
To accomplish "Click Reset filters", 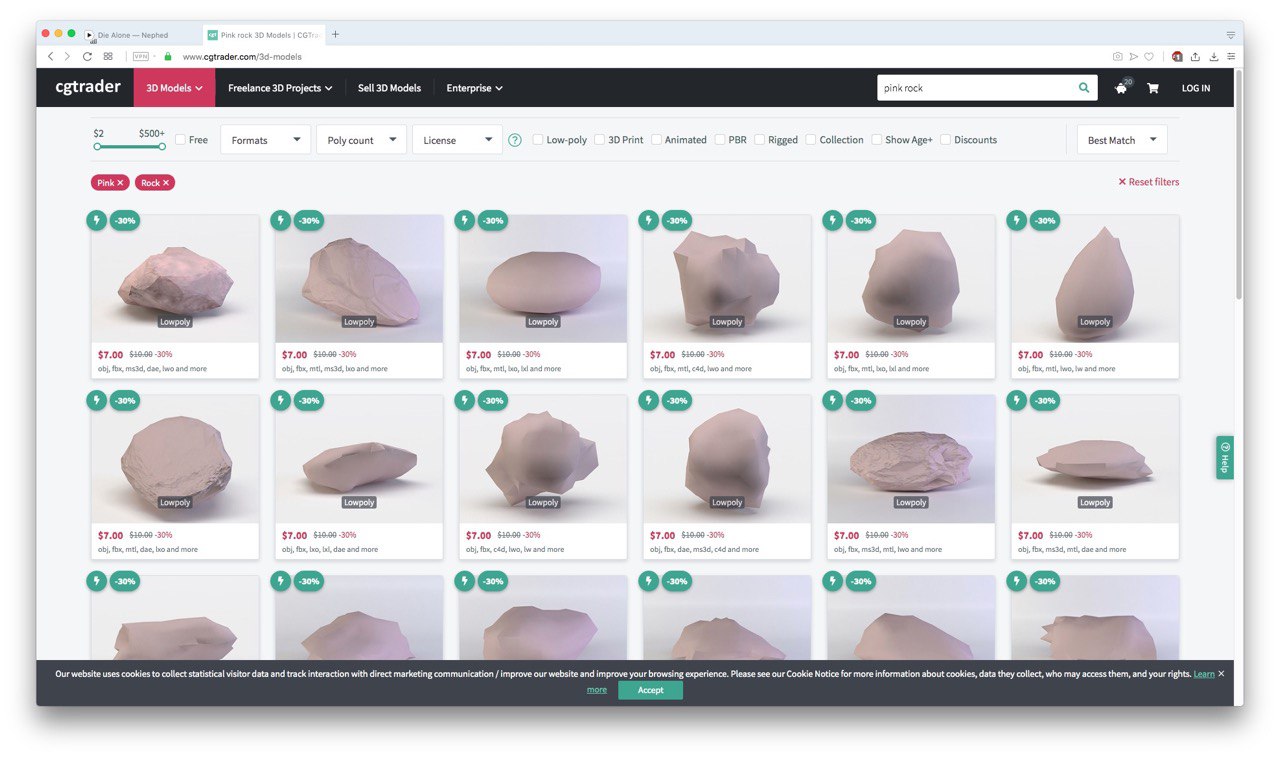I will 1148,182.
